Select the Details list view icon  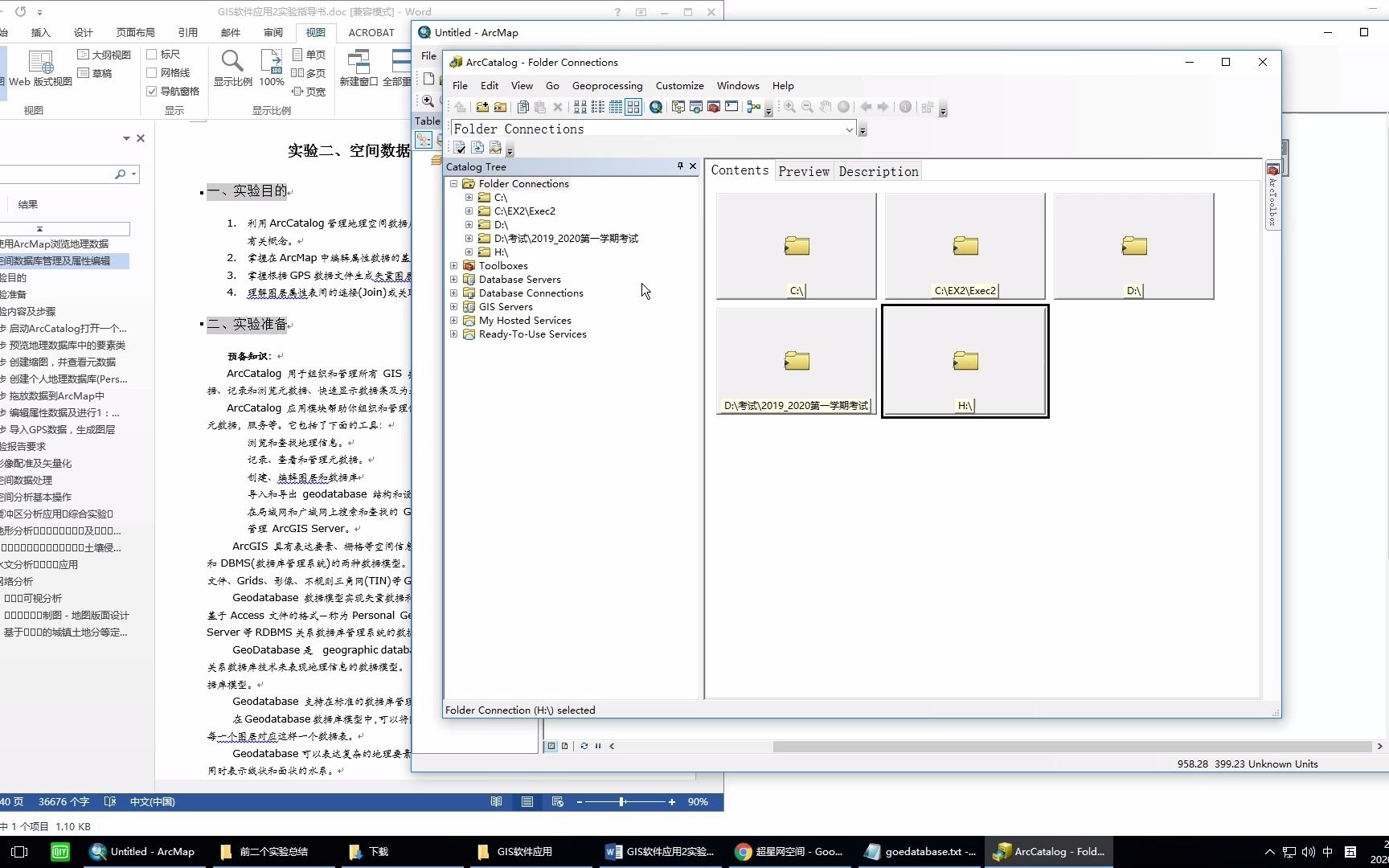616,107
